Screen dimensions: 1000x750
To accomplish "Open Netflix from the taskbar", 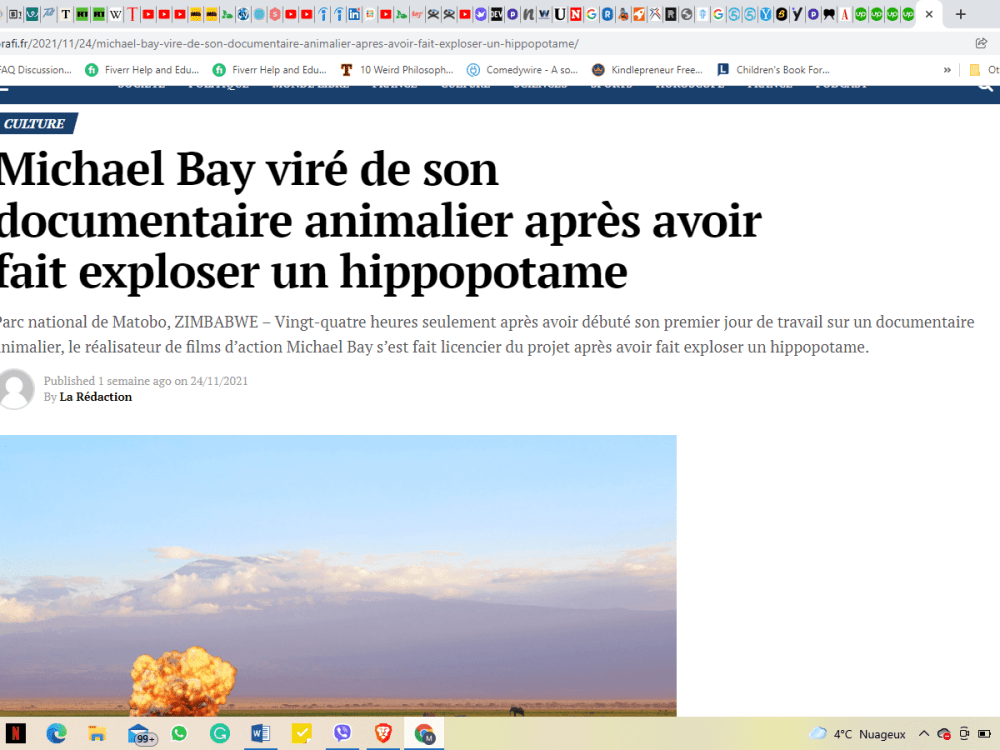I will tap(16, 733).
